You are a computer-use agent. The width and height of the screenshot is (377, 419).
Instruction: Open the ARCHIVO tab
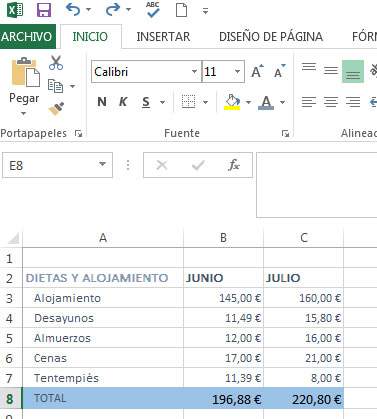pos(27,36)
